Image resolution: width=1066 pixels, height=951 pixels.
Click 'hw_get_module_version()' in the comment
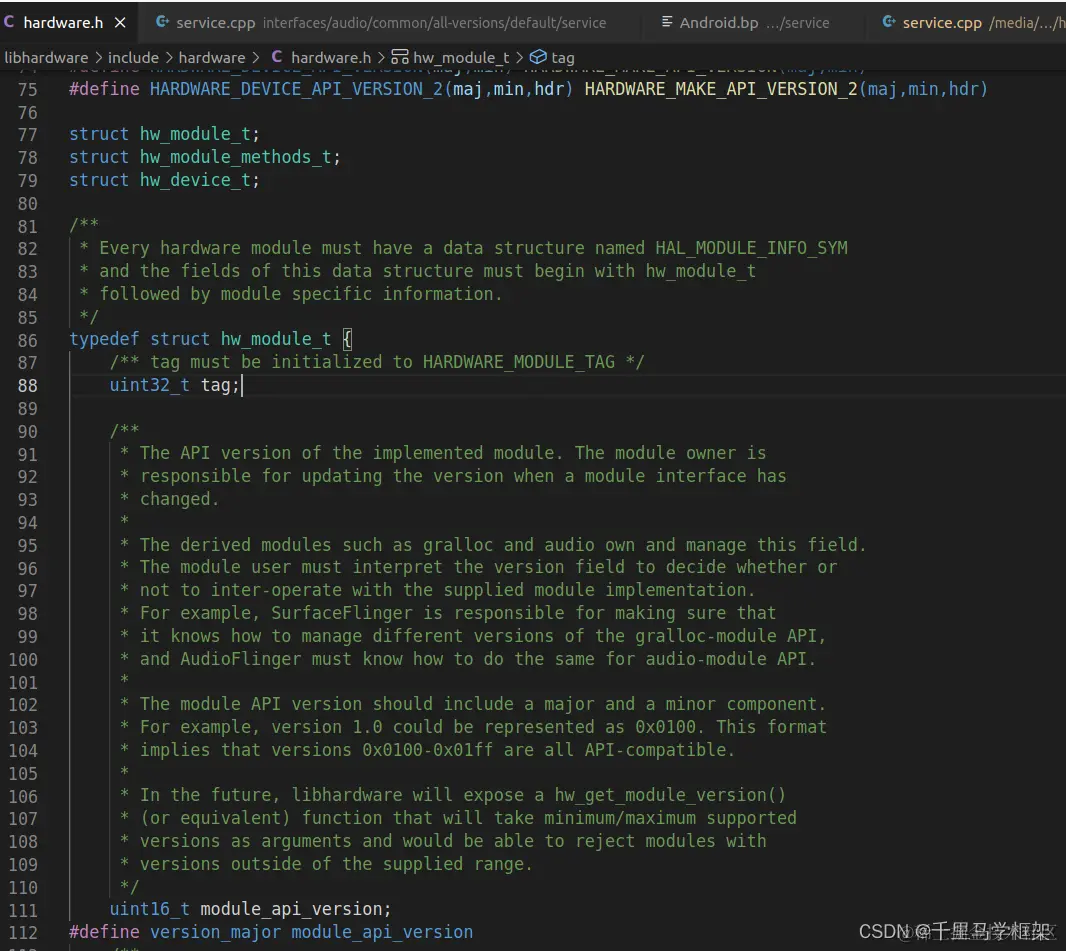(670, 795)
